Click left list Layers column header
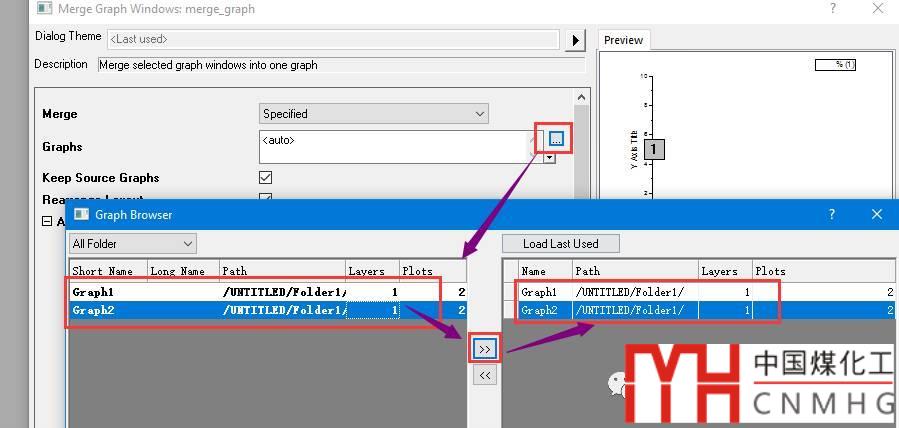Image resolution: width=899 pixels, height=428 pixels. (x=373, y=271)
